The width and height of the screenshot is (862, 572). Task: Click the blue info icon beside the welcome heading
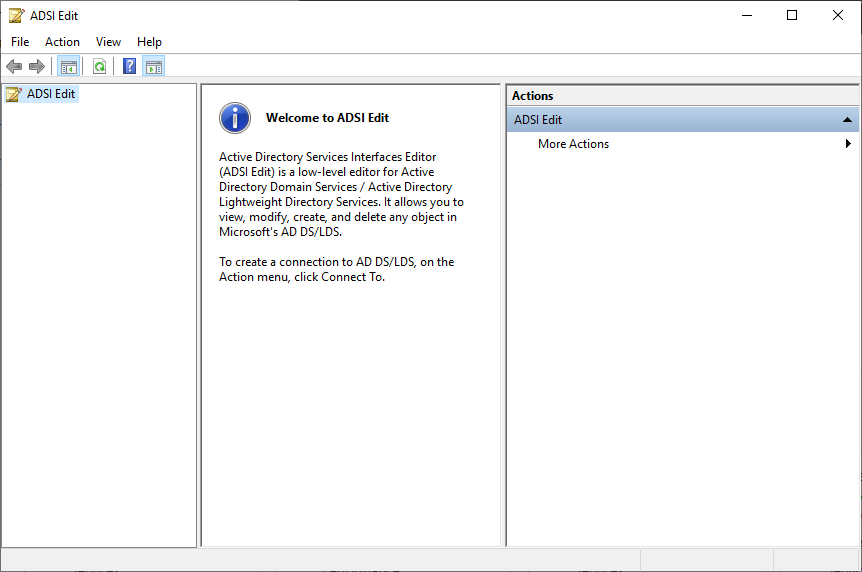click(235, 118)
